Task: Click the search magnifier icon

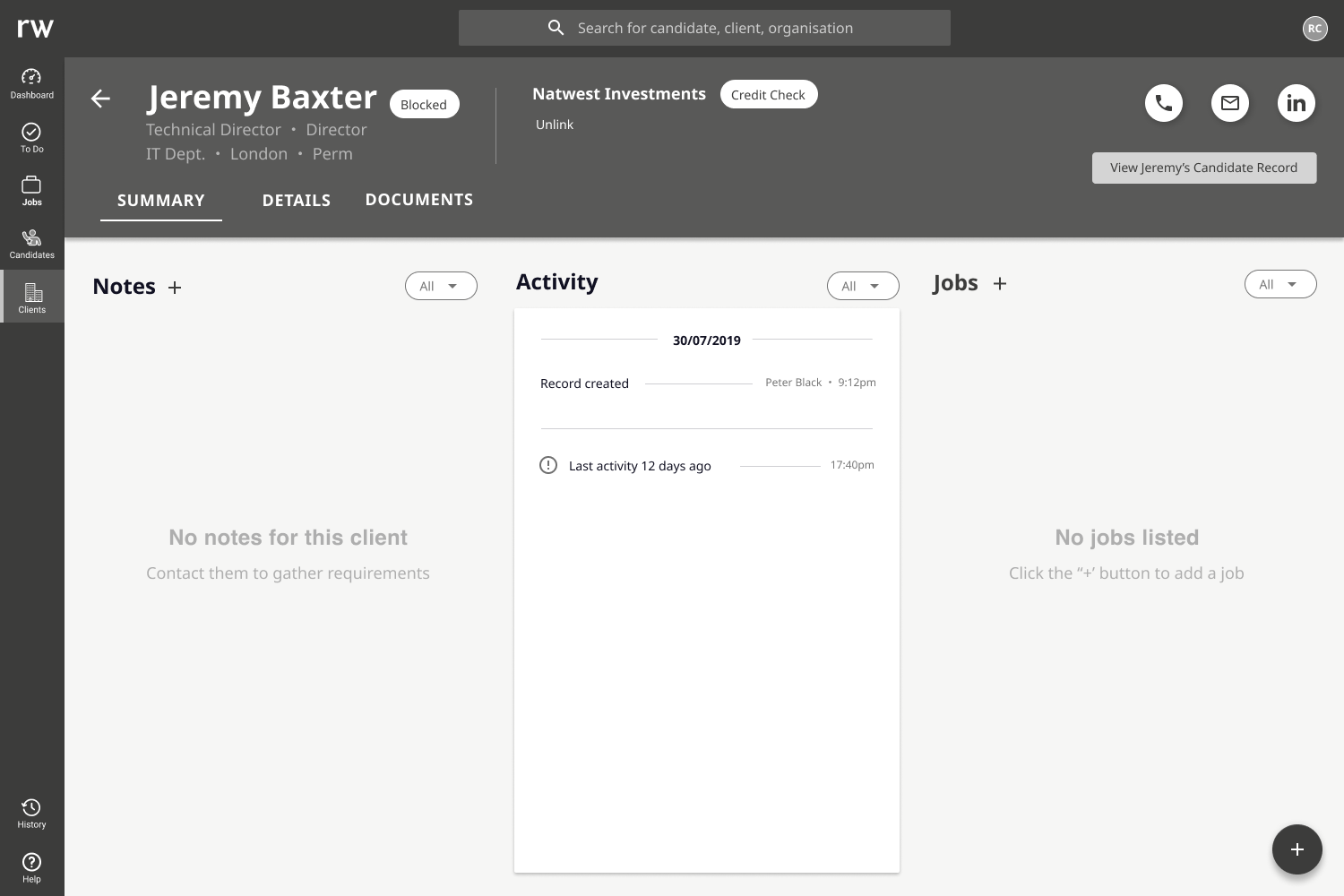Action: coord(556,28)
